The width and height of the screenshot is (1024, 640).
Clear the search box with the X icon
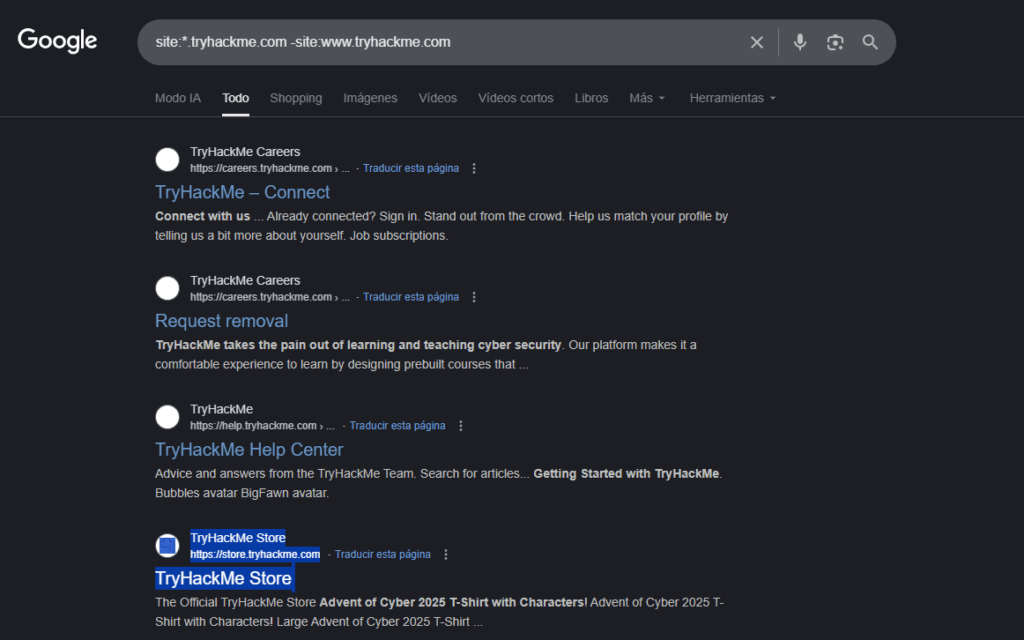coord(756,42)
